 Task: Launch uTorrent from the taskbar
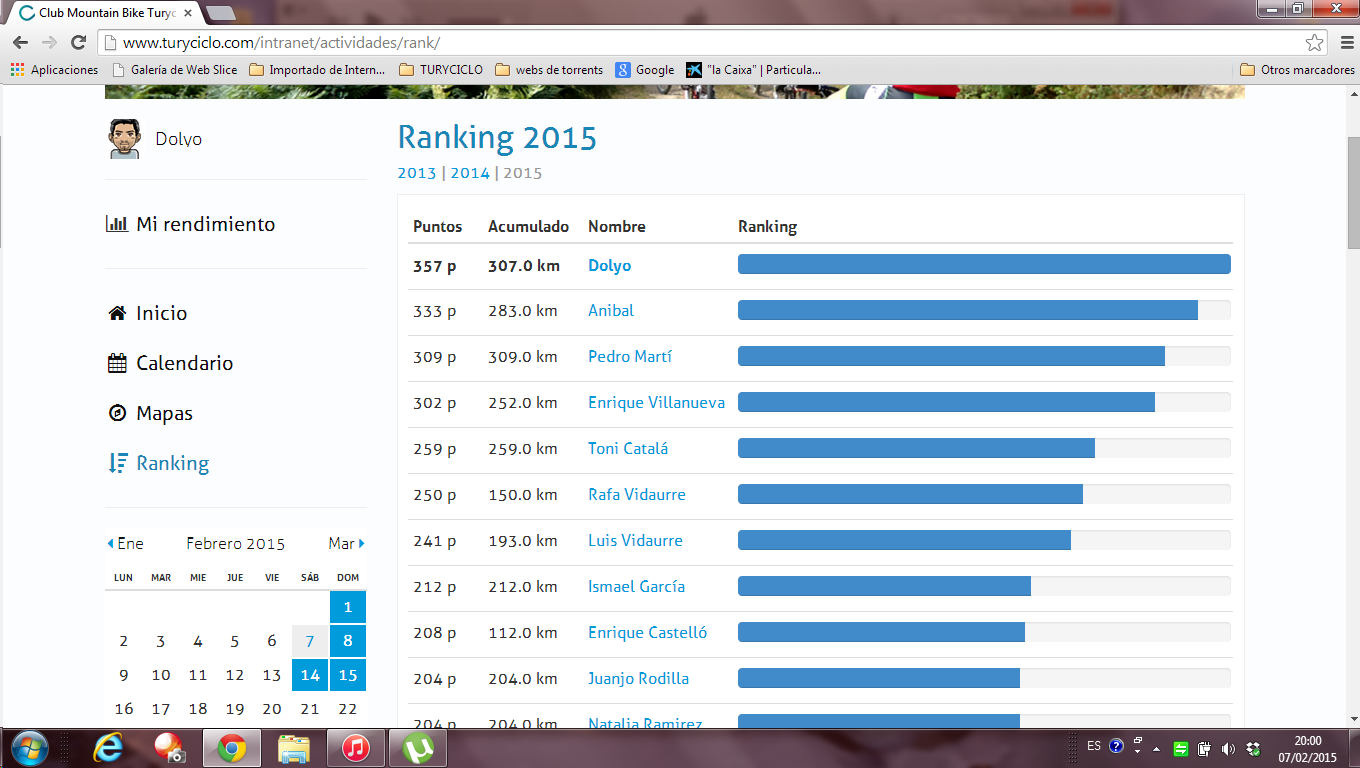pos(417,747)
